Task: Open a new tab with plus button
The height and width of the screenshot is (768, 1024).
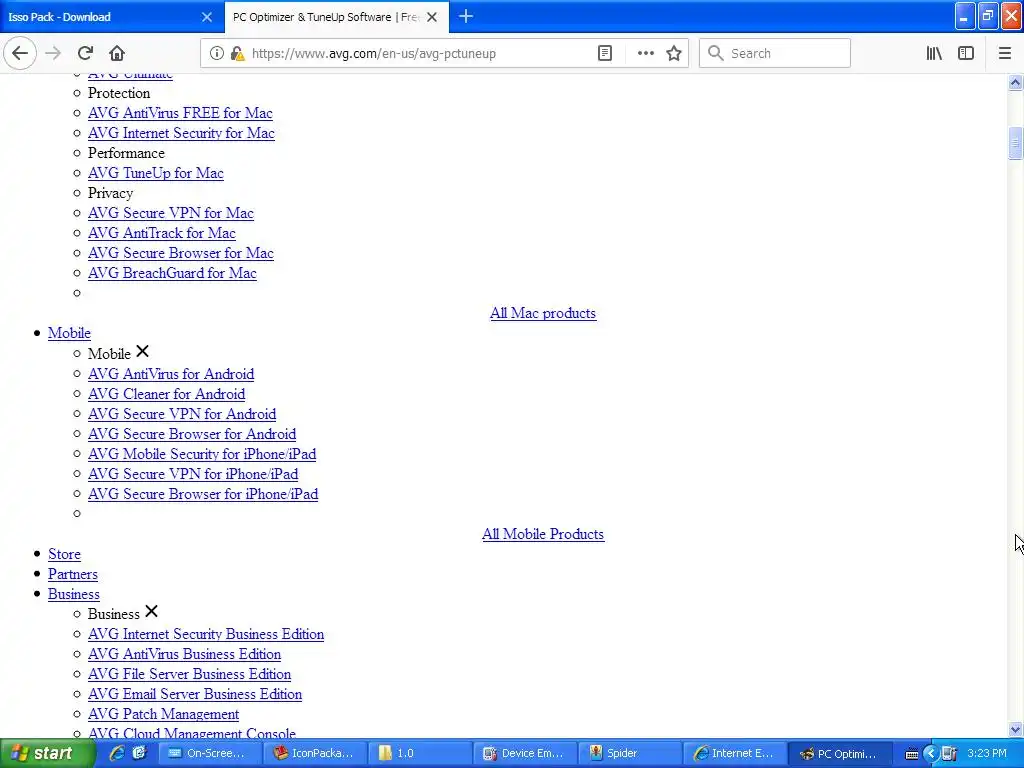Action: click(466, 16)
